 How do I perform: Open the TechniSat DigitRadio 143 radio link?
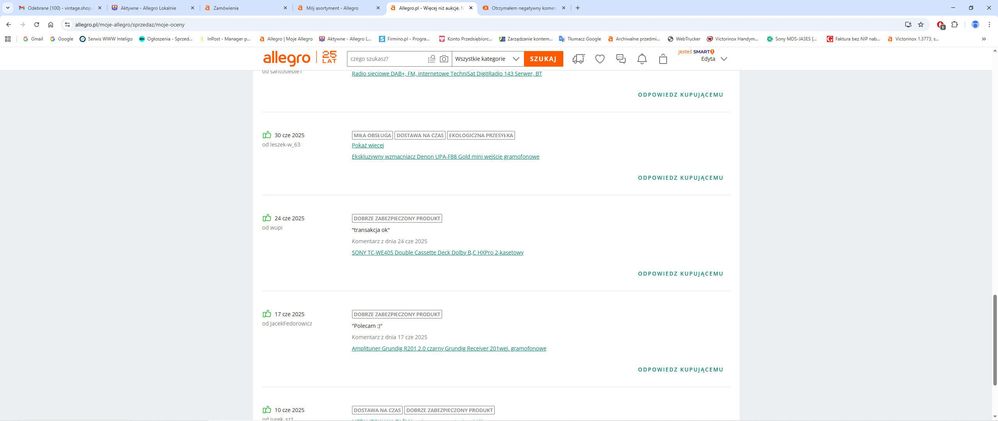[x=447, y=74]
